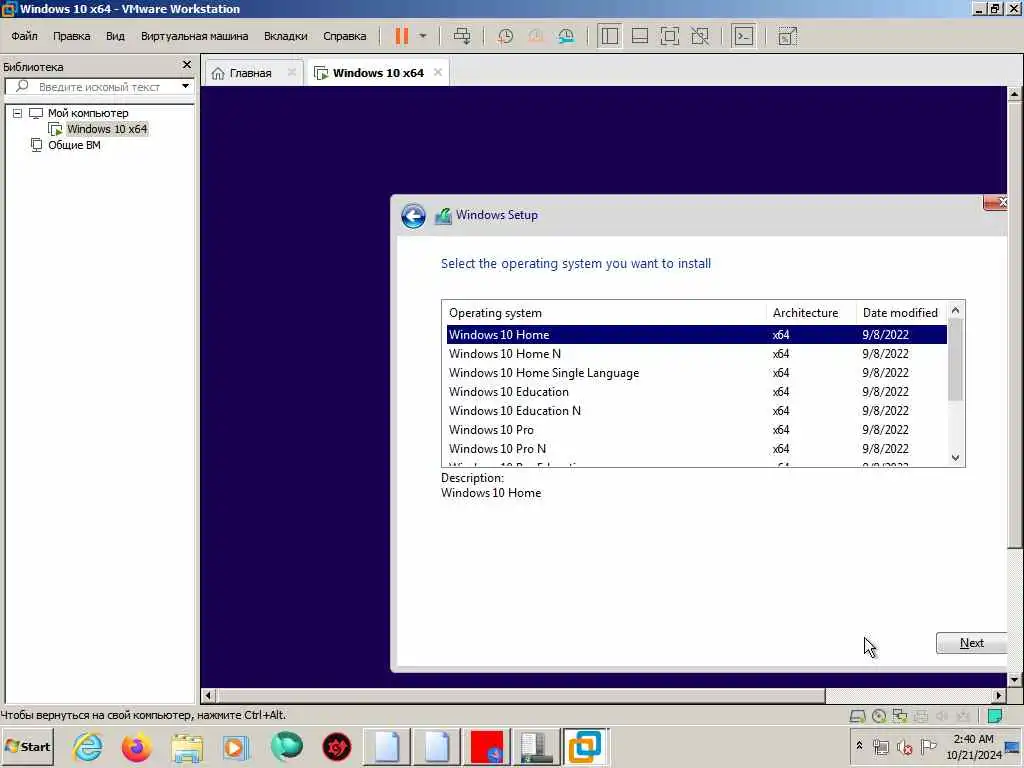Open the console view
The height and width of the screenshot is (768, 1024).
click(744, 36)
